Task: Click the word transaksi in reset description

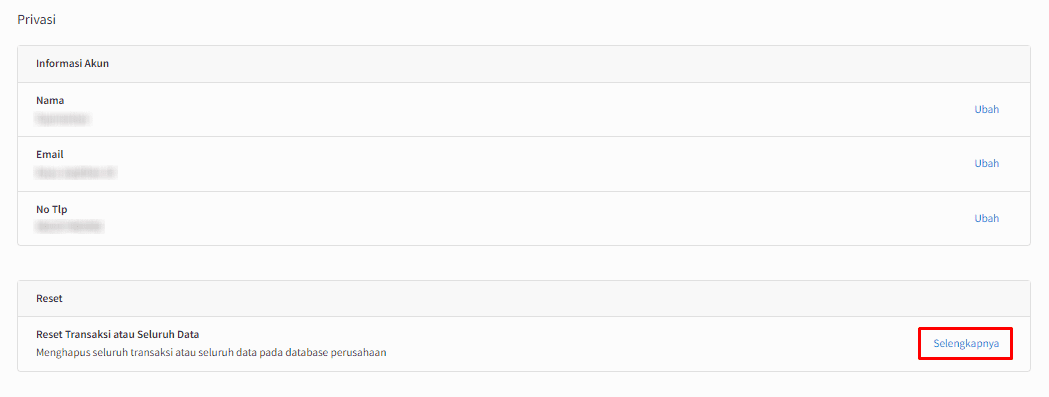Action: 146,351
